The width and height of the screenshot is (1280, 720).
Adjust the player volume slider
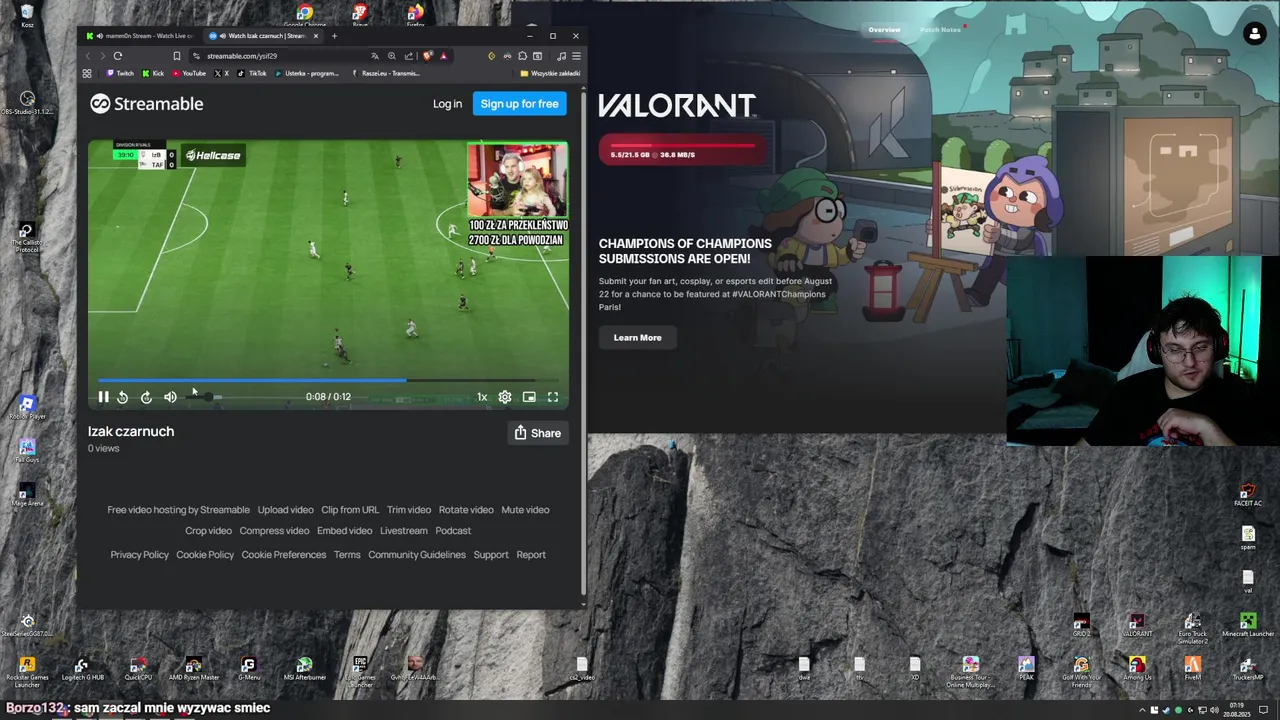pyautogui.click(x=204, y=397)
